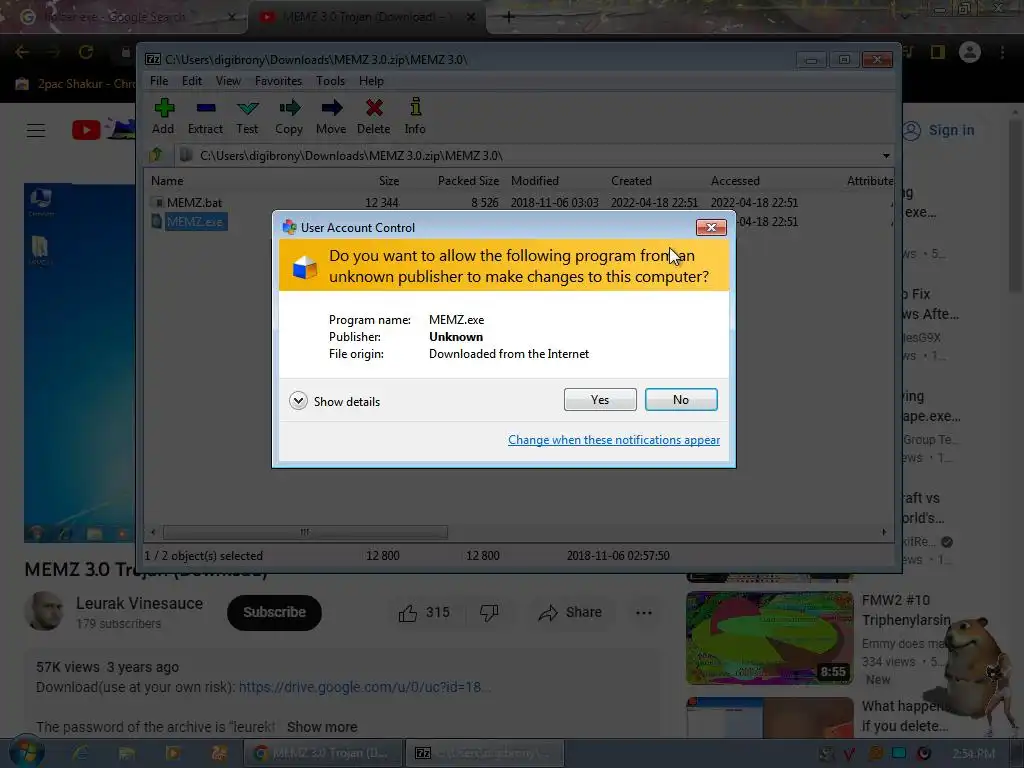The height and width of the screenshot is (768, 1024).
Task: Sort by Modified column header
Action: click(535, 181)
